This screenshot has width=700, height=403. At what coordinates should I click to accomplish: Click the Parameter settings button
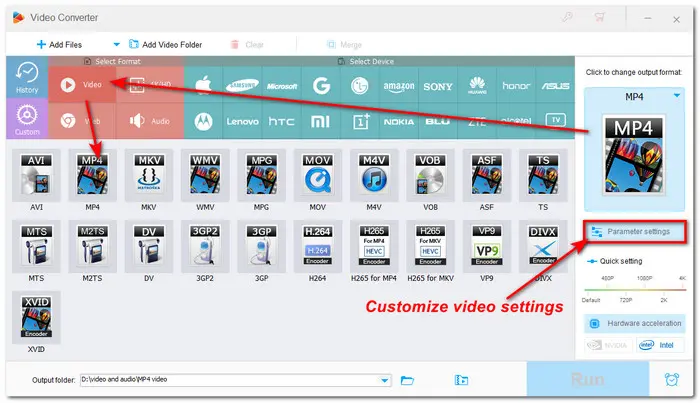click(x=636, y=232)
